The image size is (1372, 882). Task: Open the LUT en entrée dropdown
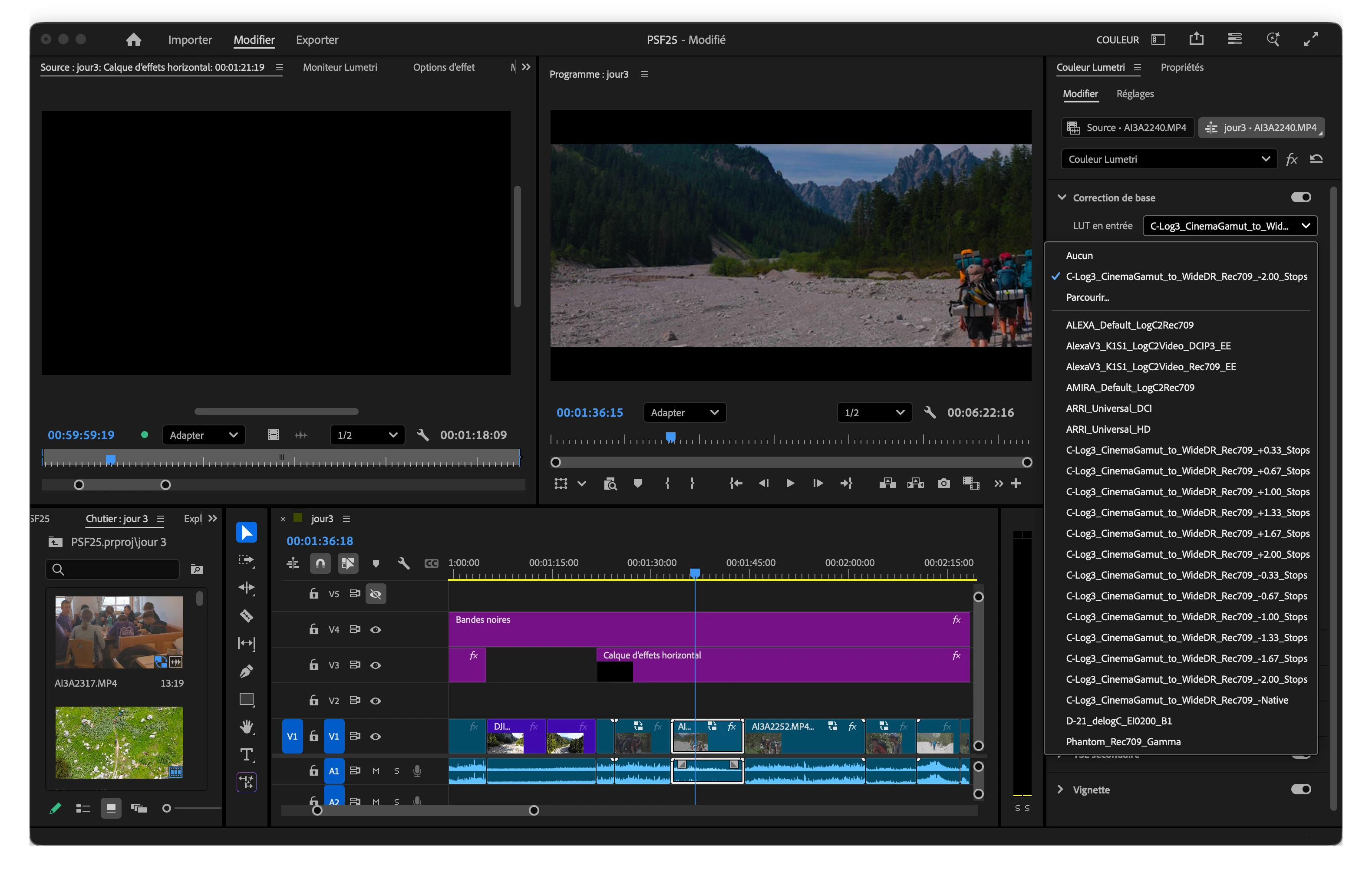[x=1230, y=226]
